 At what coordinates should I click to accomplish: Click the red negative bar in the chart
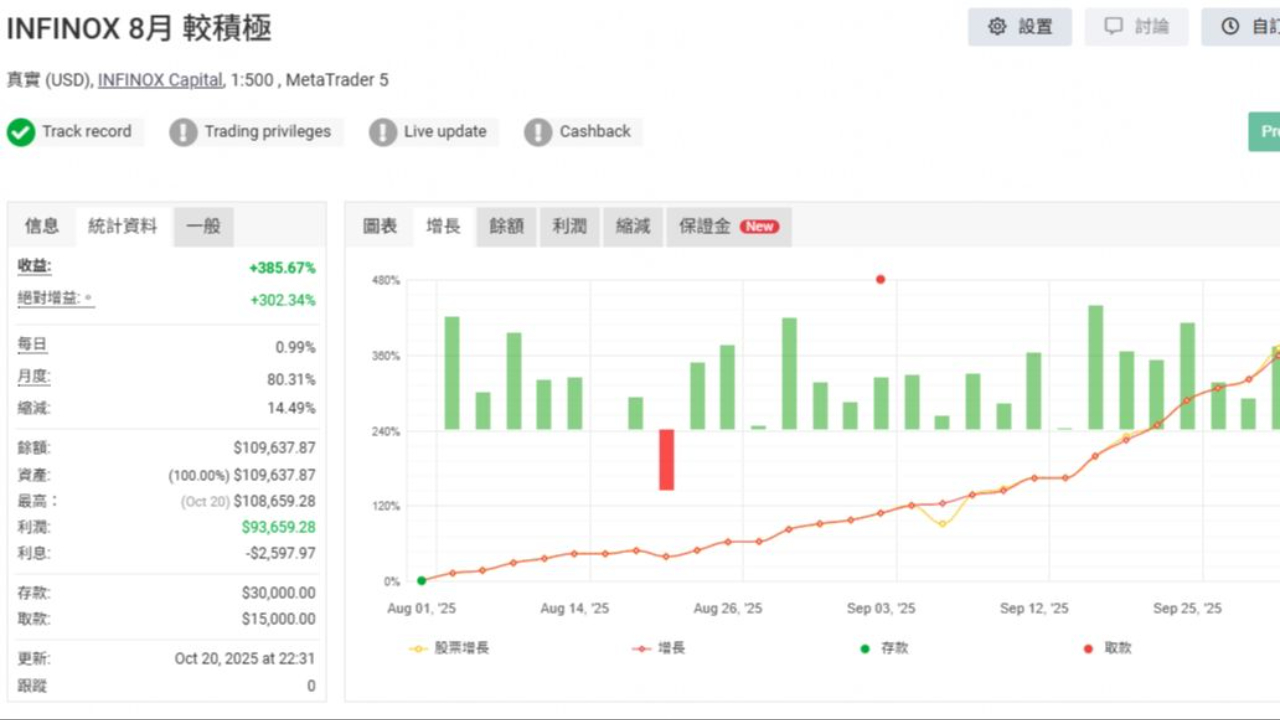pyautogui.click(x=666, y=460)
